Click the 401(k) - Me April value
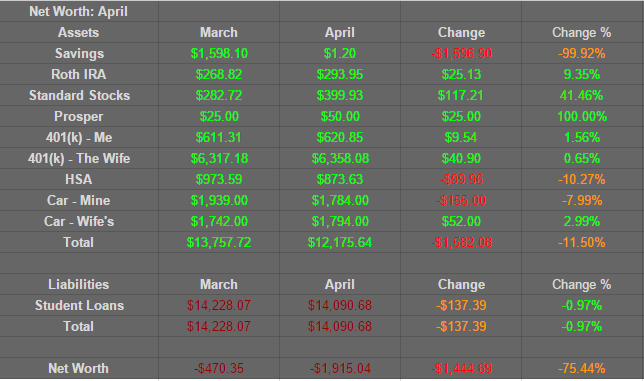The width and height of the screenshot is (644, 381). point(340,137)
